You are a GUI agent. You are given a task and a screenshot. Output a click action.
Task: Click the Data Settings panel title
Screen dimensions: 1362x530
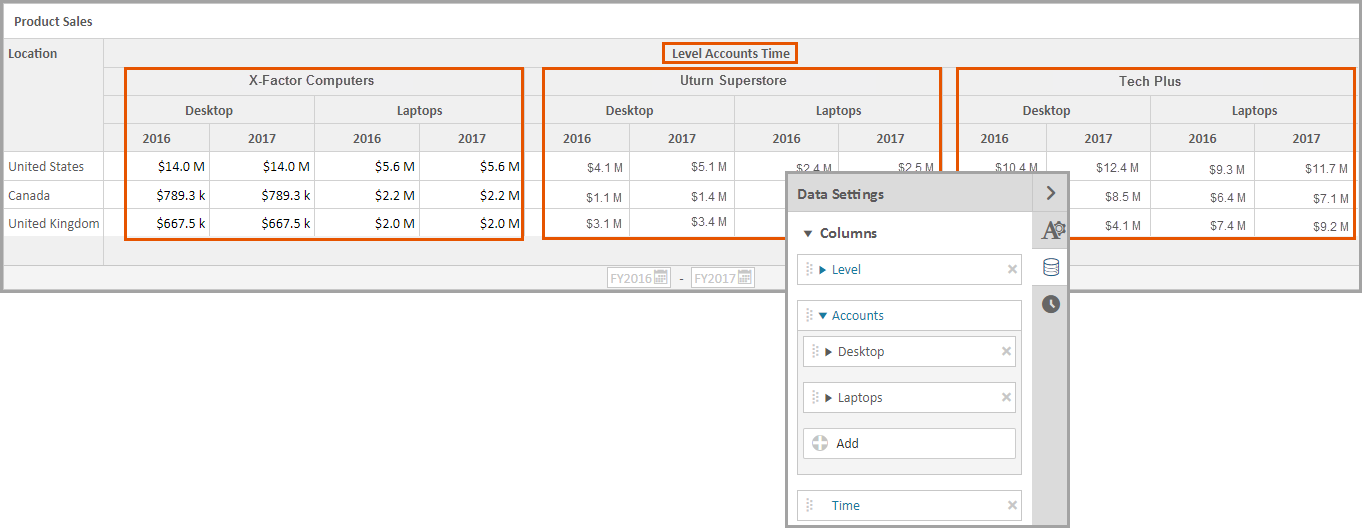coord(840,194)
